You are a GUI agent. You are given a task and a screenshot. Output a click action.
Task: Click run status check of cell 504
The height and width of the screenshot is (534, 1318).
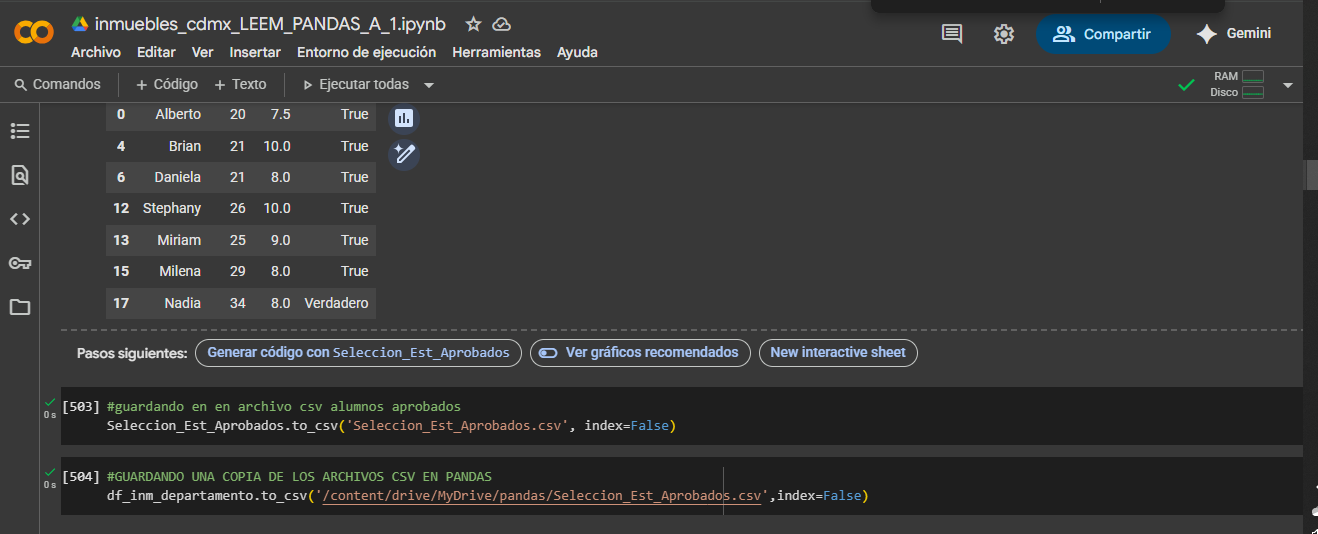tap(50, 472)
